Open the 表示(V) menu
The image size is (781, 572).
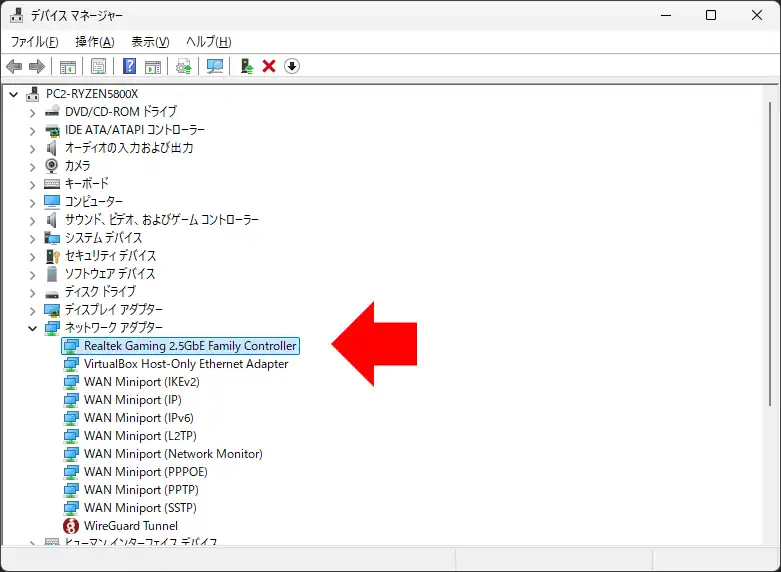(x=150, y=42)
